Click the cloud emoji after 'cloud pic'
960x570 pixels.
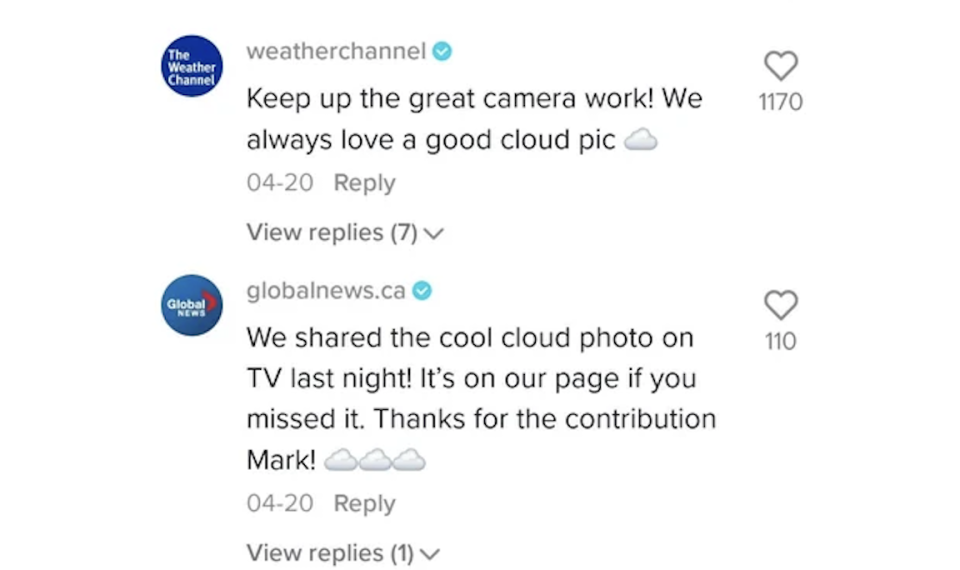point(640,142)
